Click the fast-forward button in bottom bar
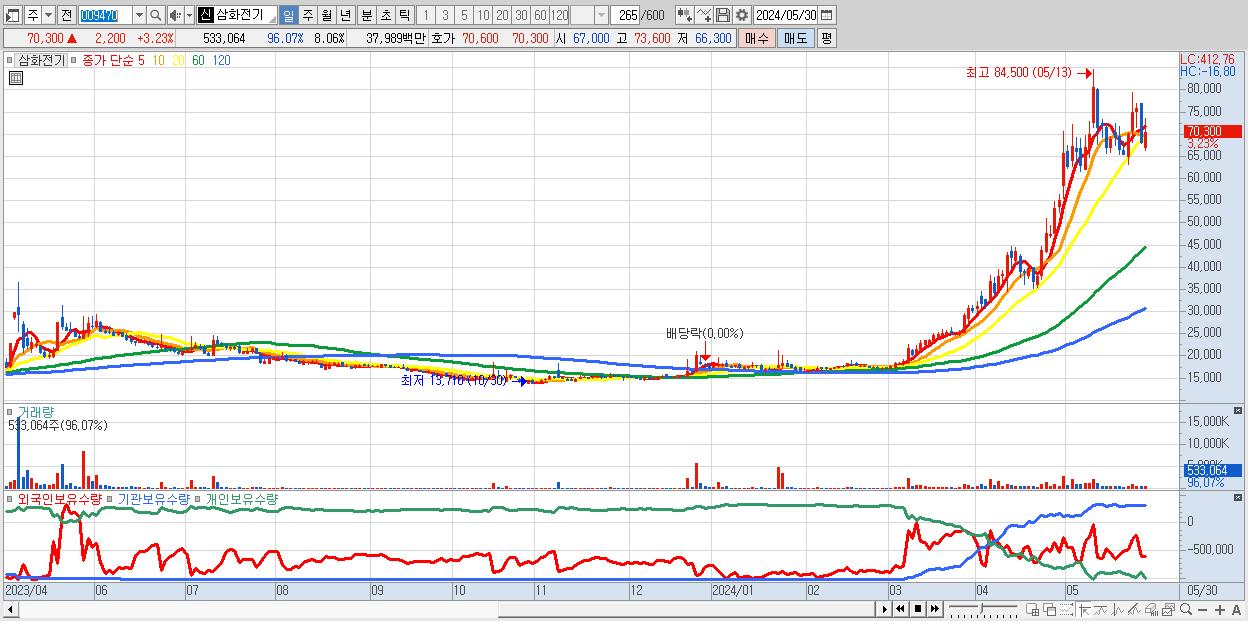This screenshot has height=621, width=1248. pyautogui.click(x=934, y=609)
